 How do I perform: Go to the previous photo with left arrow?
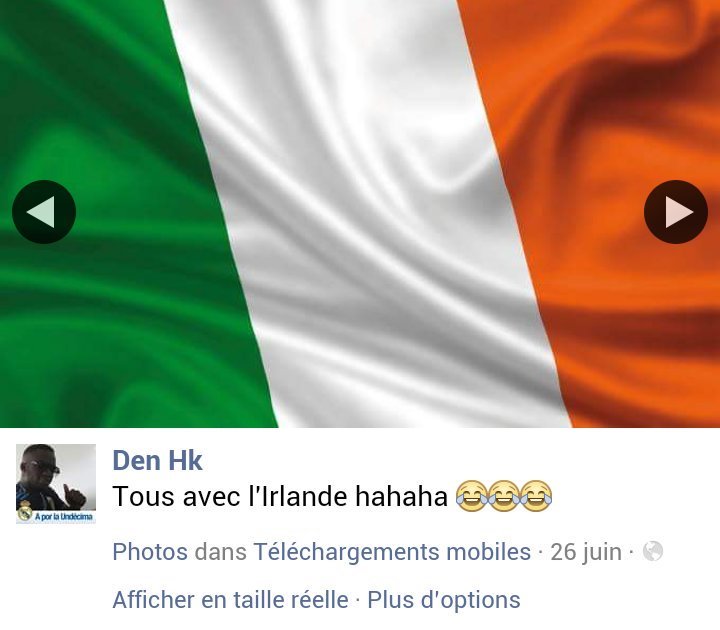point(44,212)
